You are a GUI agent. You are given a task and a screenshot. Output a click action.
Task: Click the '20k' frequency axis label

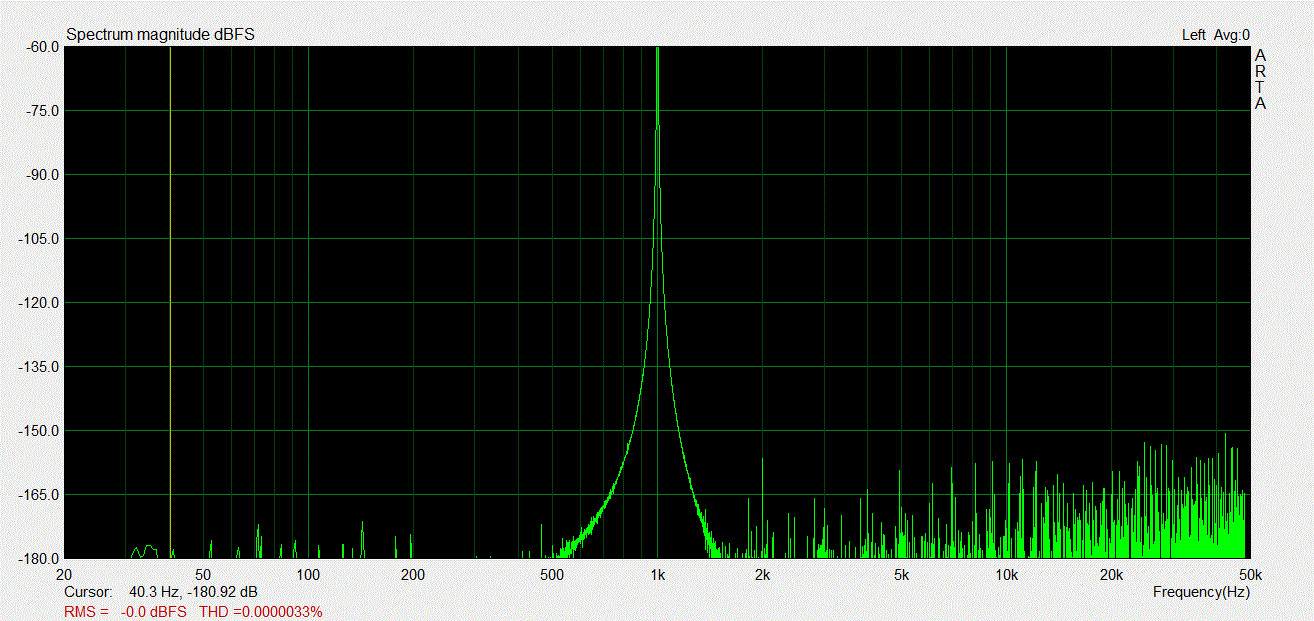point(1111,575)
